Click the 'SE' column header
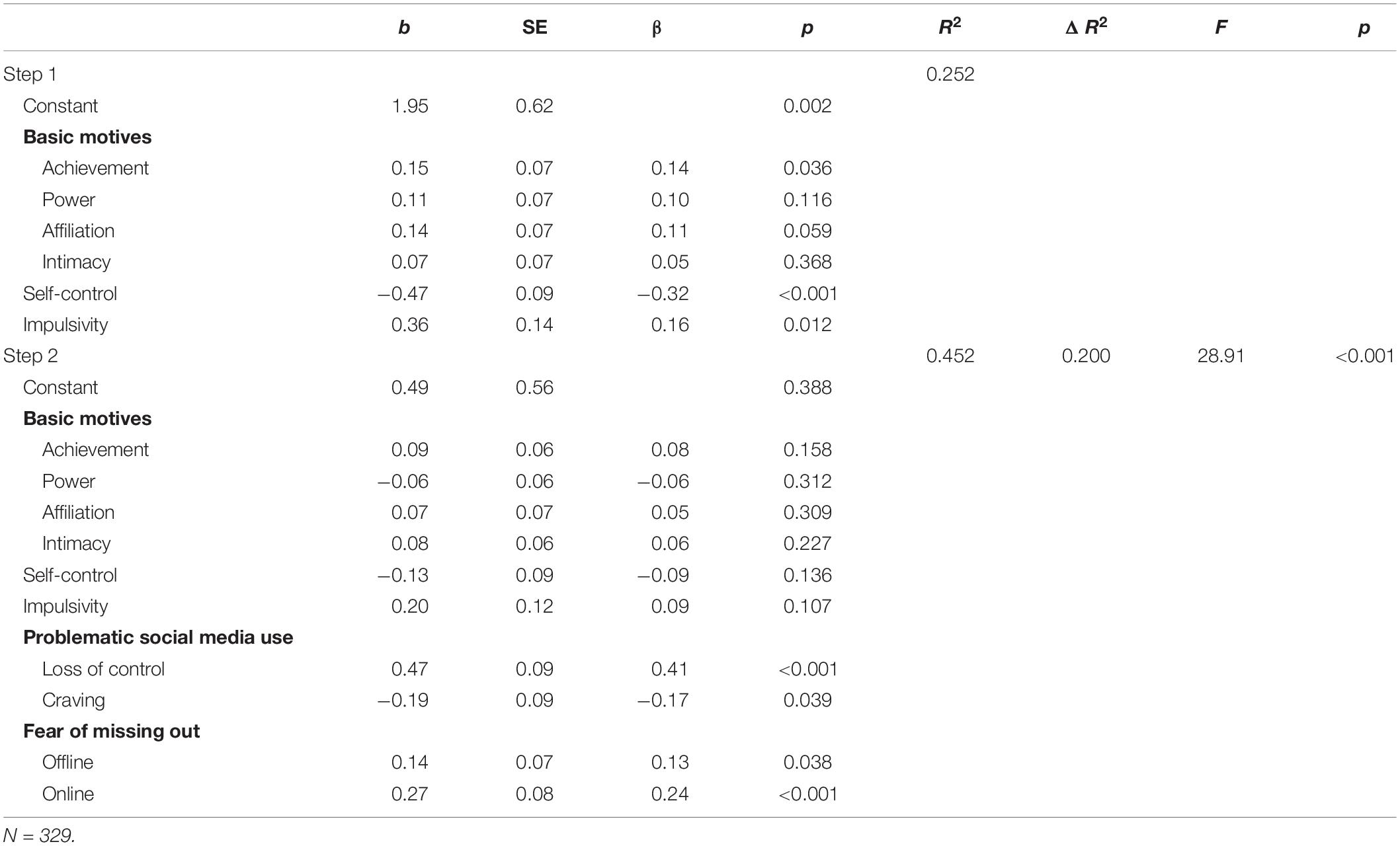 534,28
